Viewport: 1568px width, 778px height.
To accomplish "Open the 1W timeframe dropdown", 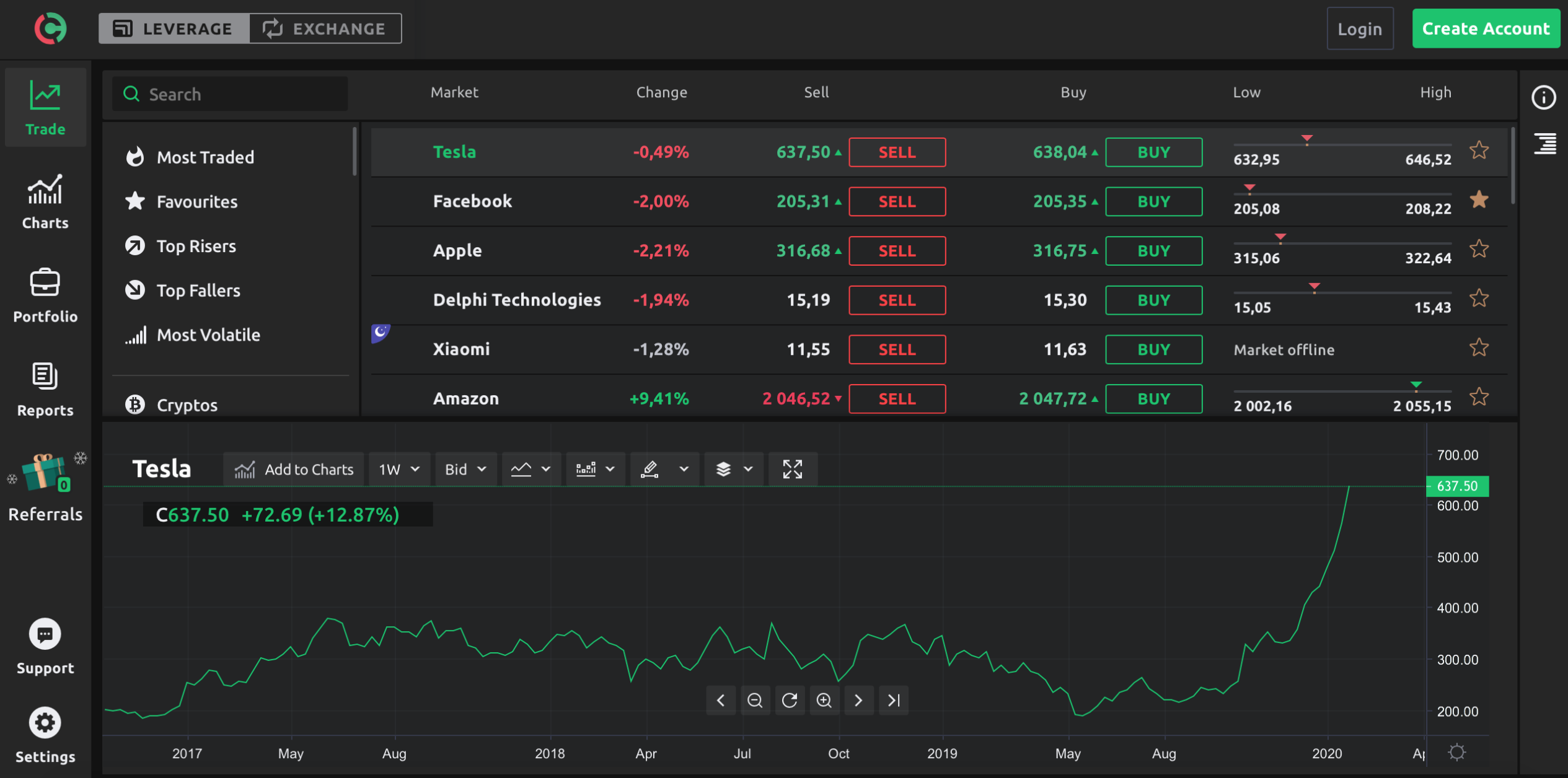I will click(400, 469).
